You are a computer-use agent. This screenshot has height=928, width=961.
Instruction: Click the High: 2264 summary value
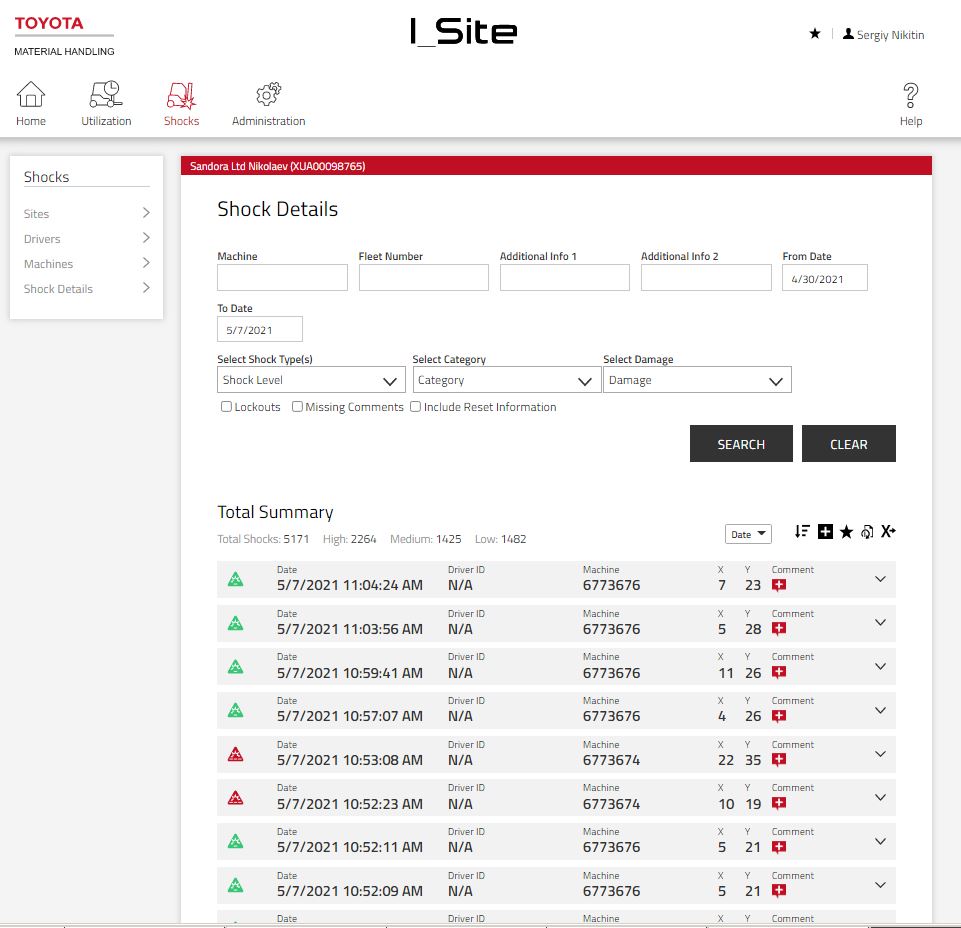click(x=349, y=539)
